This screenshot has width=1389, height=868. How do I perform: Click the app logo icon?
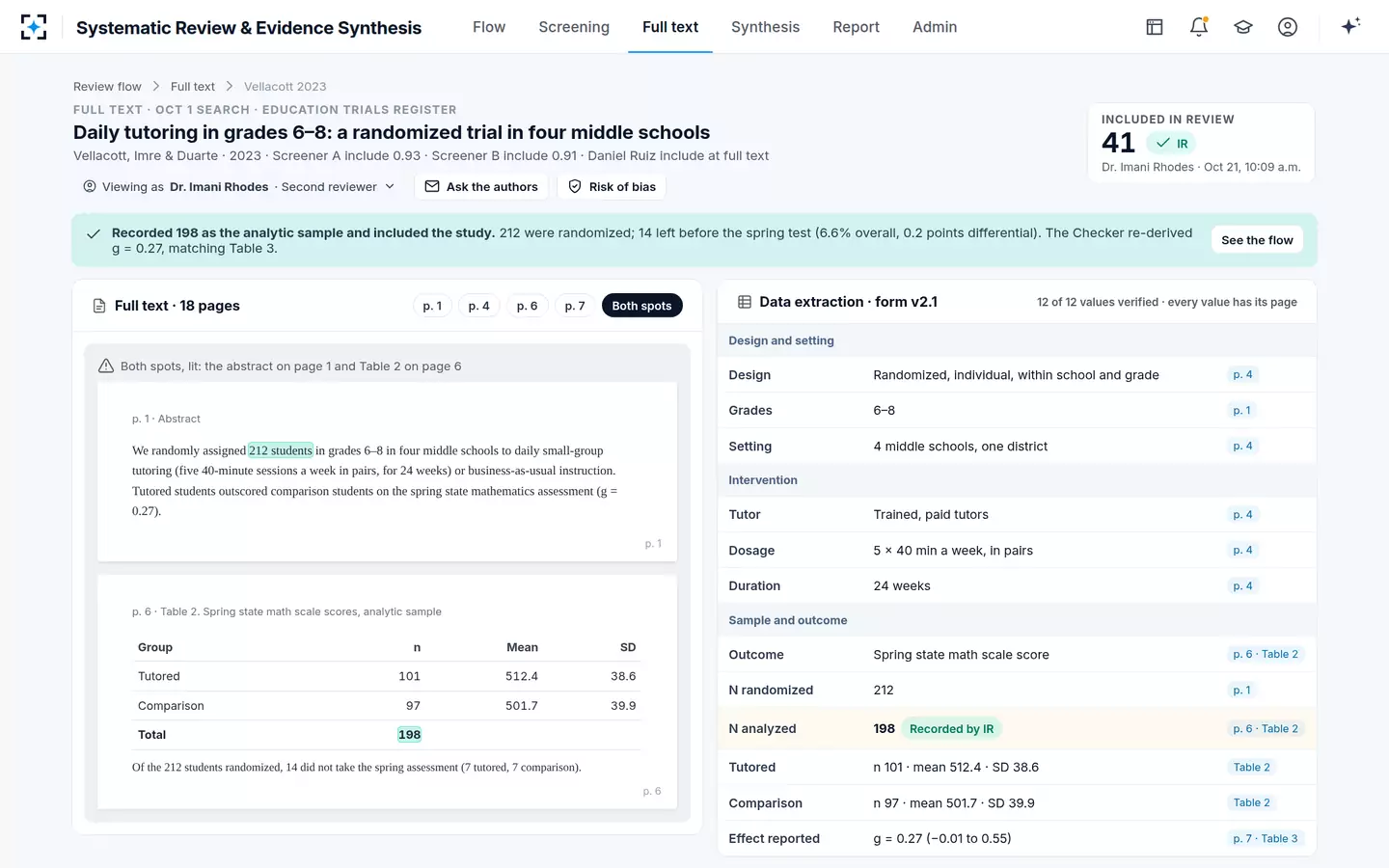click(34, 27)
